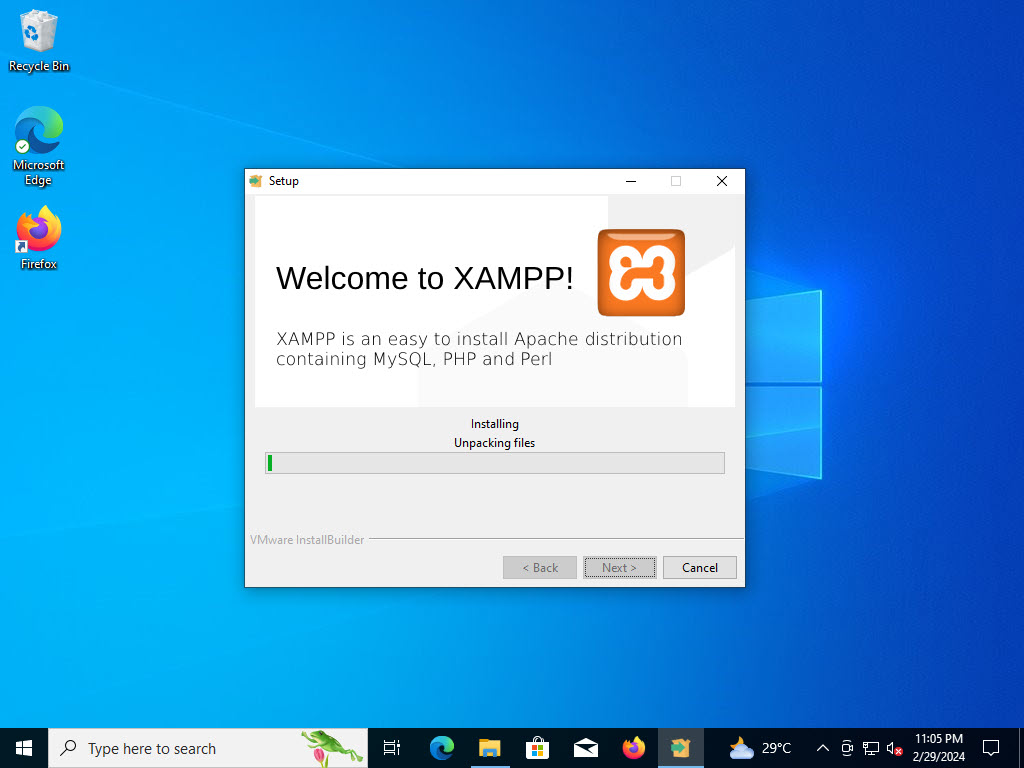1024x768 pixels.
Task: Open the Mail app from the taskbar
Action: tap(585, 747)
